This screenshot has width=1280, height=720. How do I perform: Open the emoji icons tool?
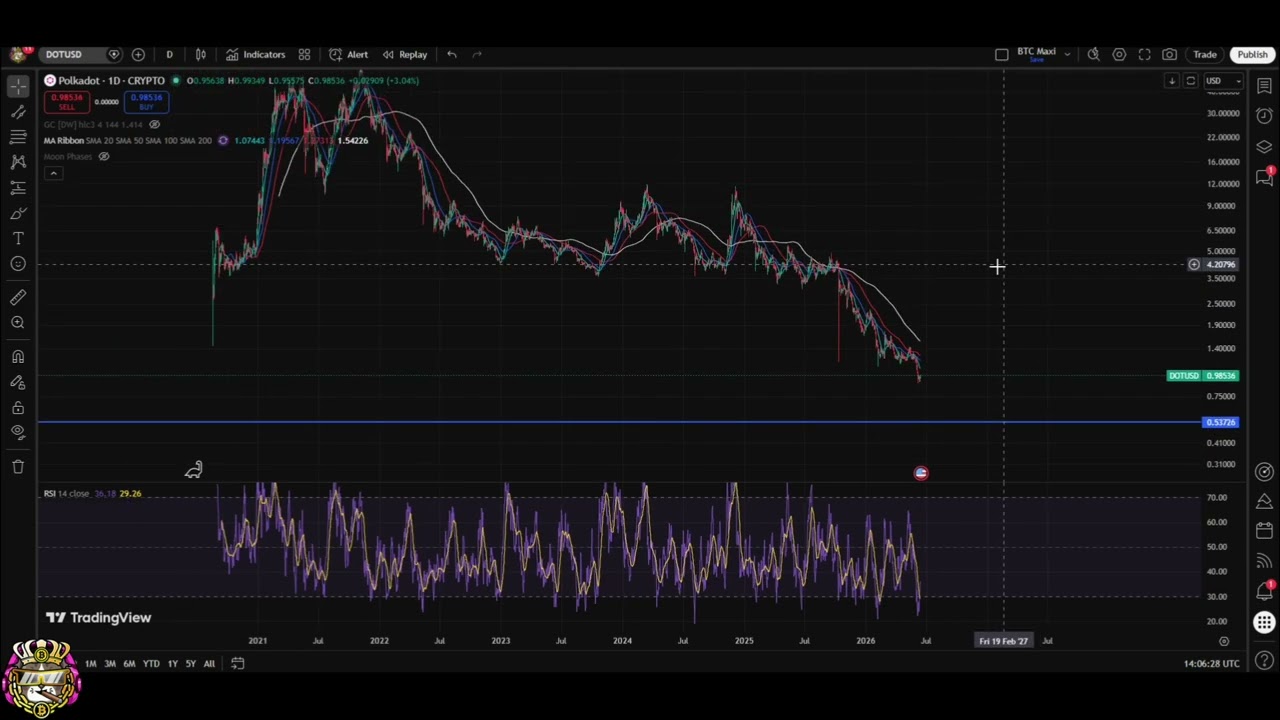tap(18, 264)
